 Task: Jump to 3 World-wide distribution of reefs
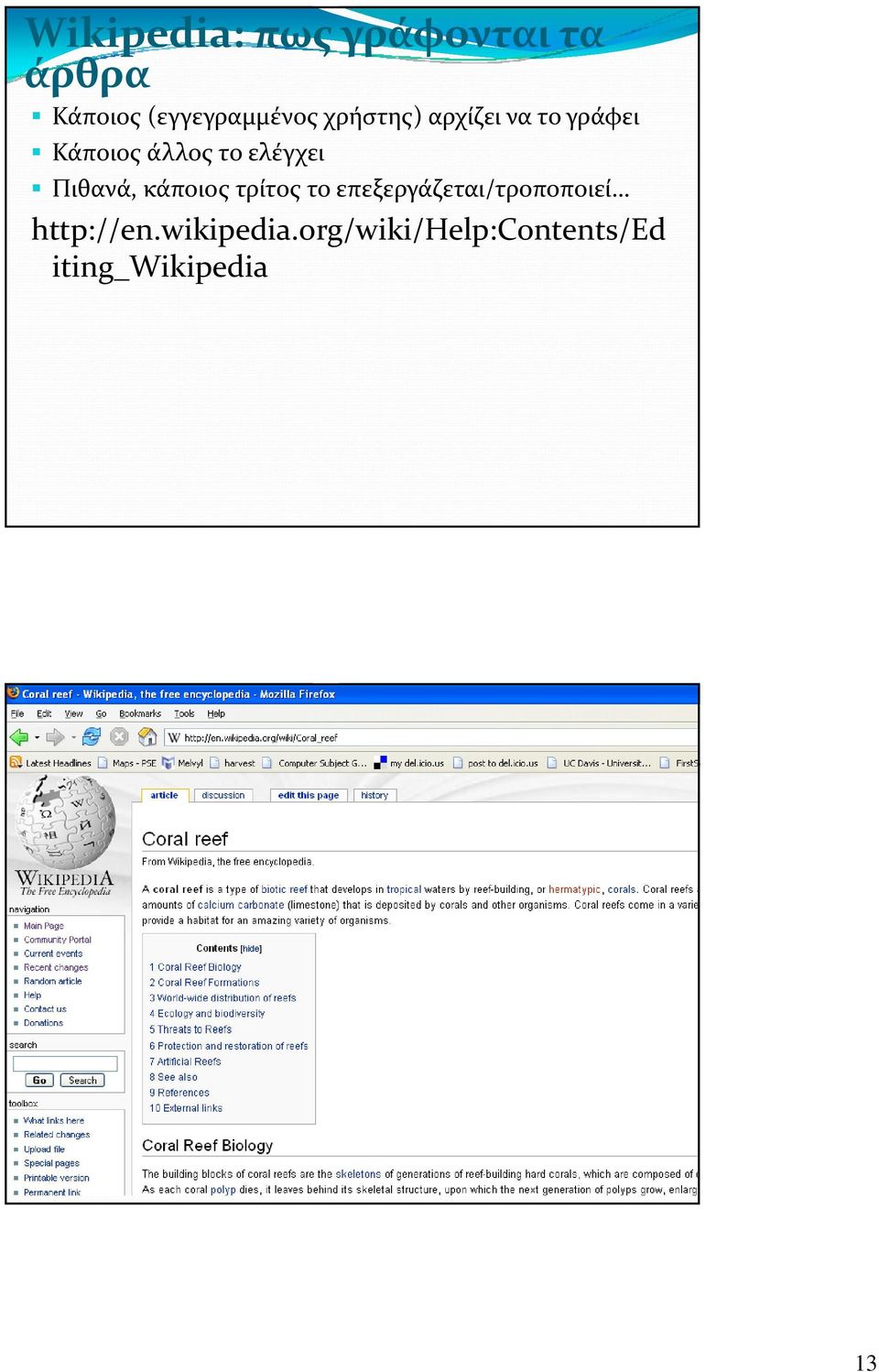(x=223, y=998)
